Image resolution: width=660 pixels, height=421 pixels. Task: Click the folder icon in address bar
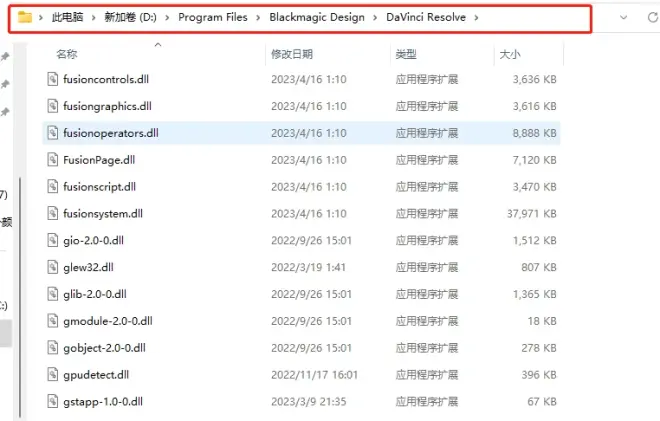(x=25, y=17)
